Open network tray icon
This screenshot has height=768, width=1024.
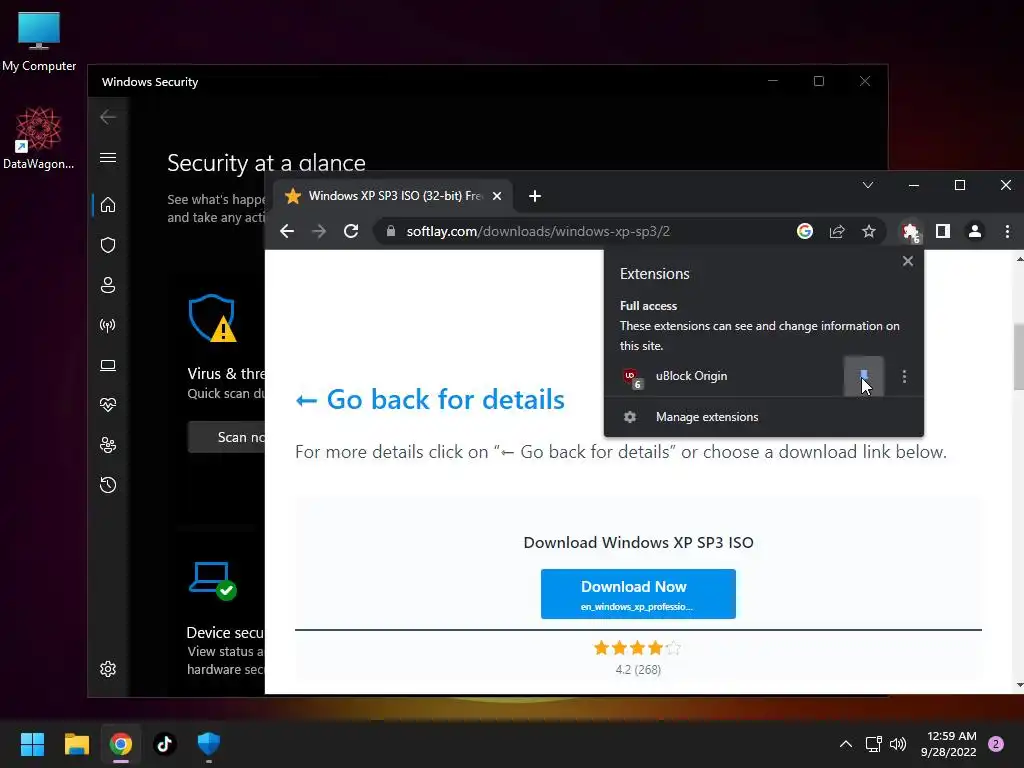click(873, 744)
